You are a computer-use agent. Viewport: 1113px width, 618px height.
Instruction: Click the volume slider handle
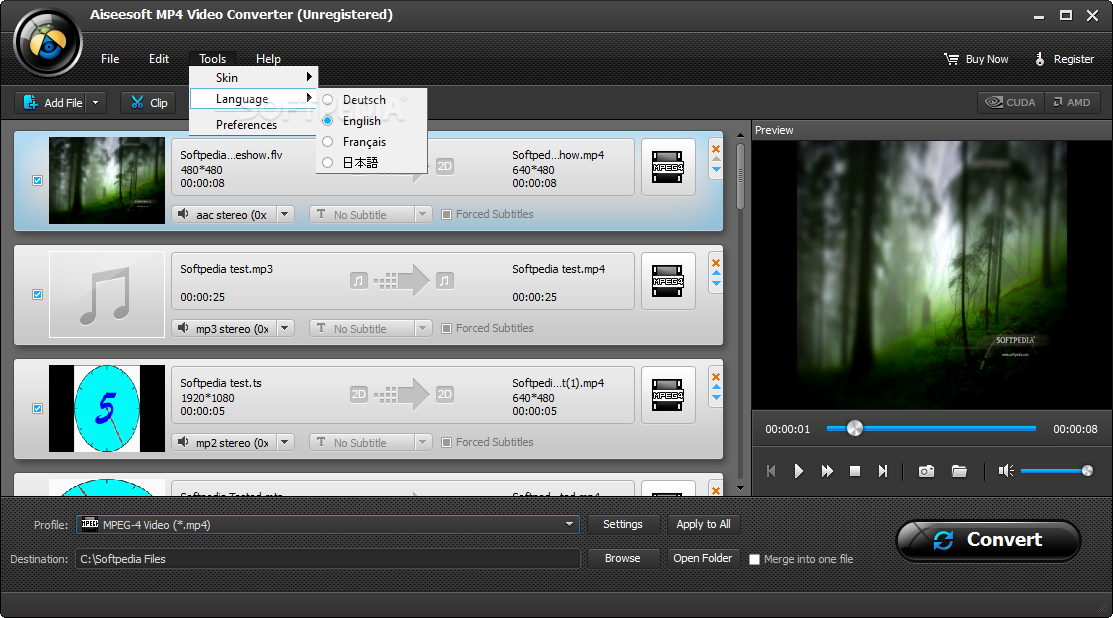coord(1087,471)
